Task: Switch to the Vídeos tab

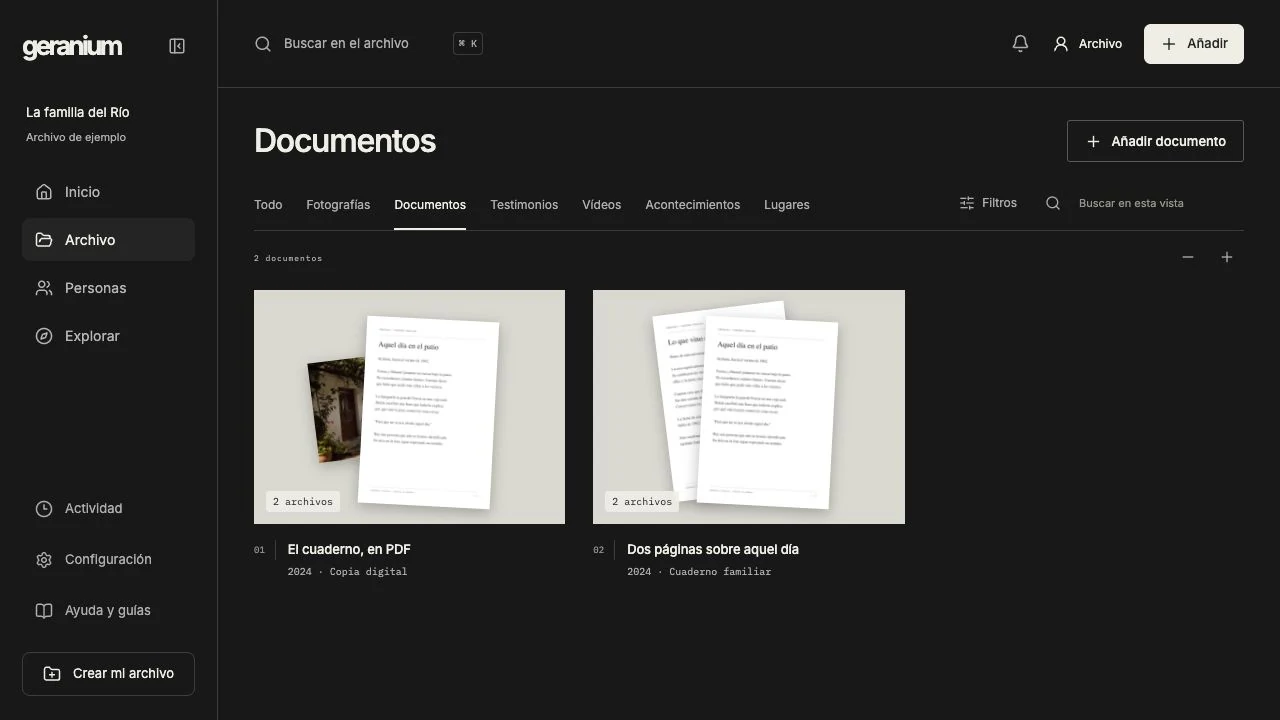Action: click(x=602, y=205)
